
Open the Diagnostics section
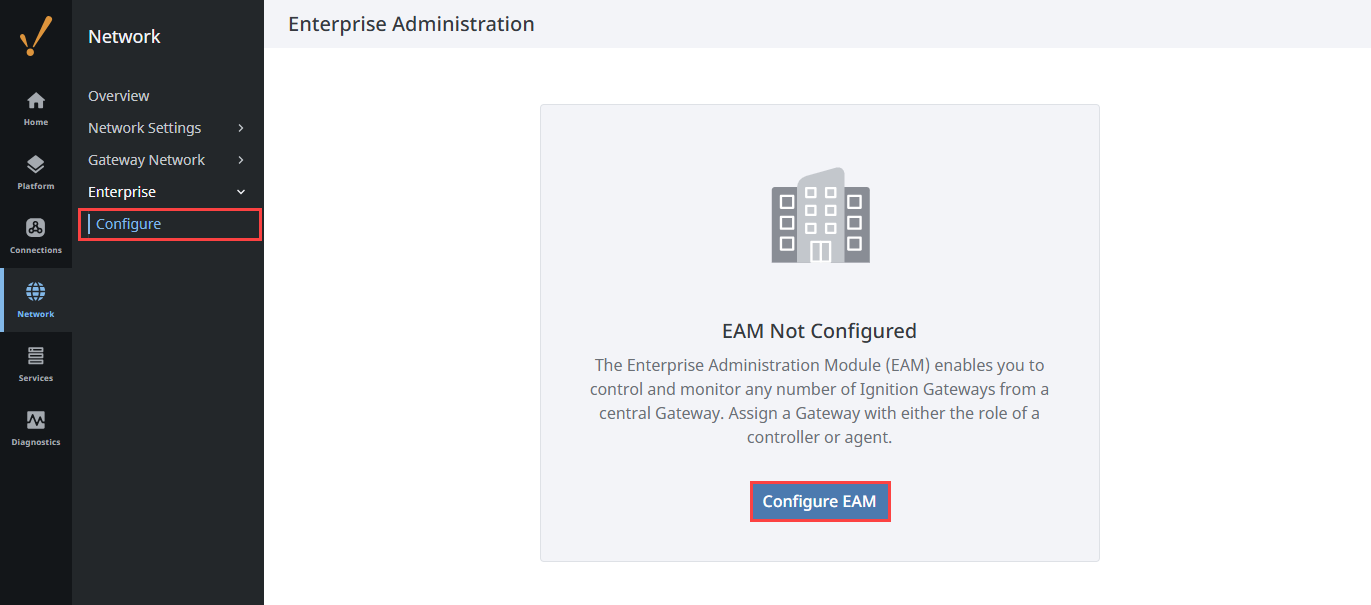pos(36,427)
